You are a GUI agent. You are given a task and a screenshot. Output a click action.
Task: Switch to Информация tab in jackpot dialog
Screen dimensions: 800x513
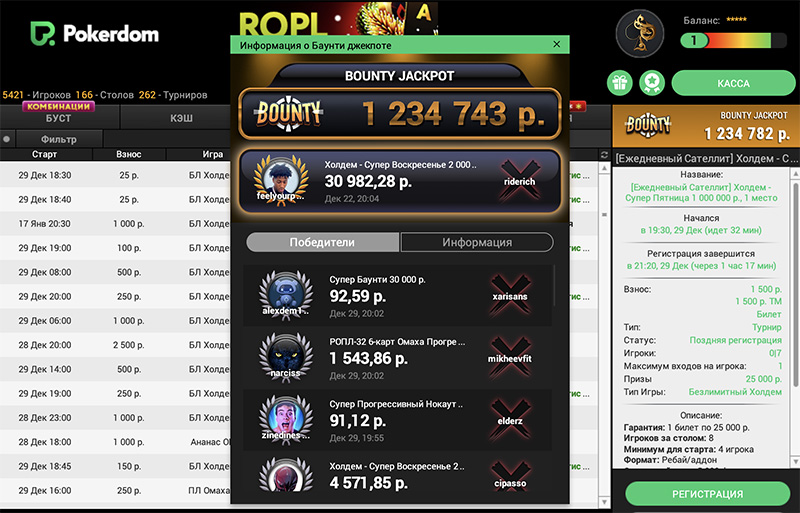click(477, 242)
